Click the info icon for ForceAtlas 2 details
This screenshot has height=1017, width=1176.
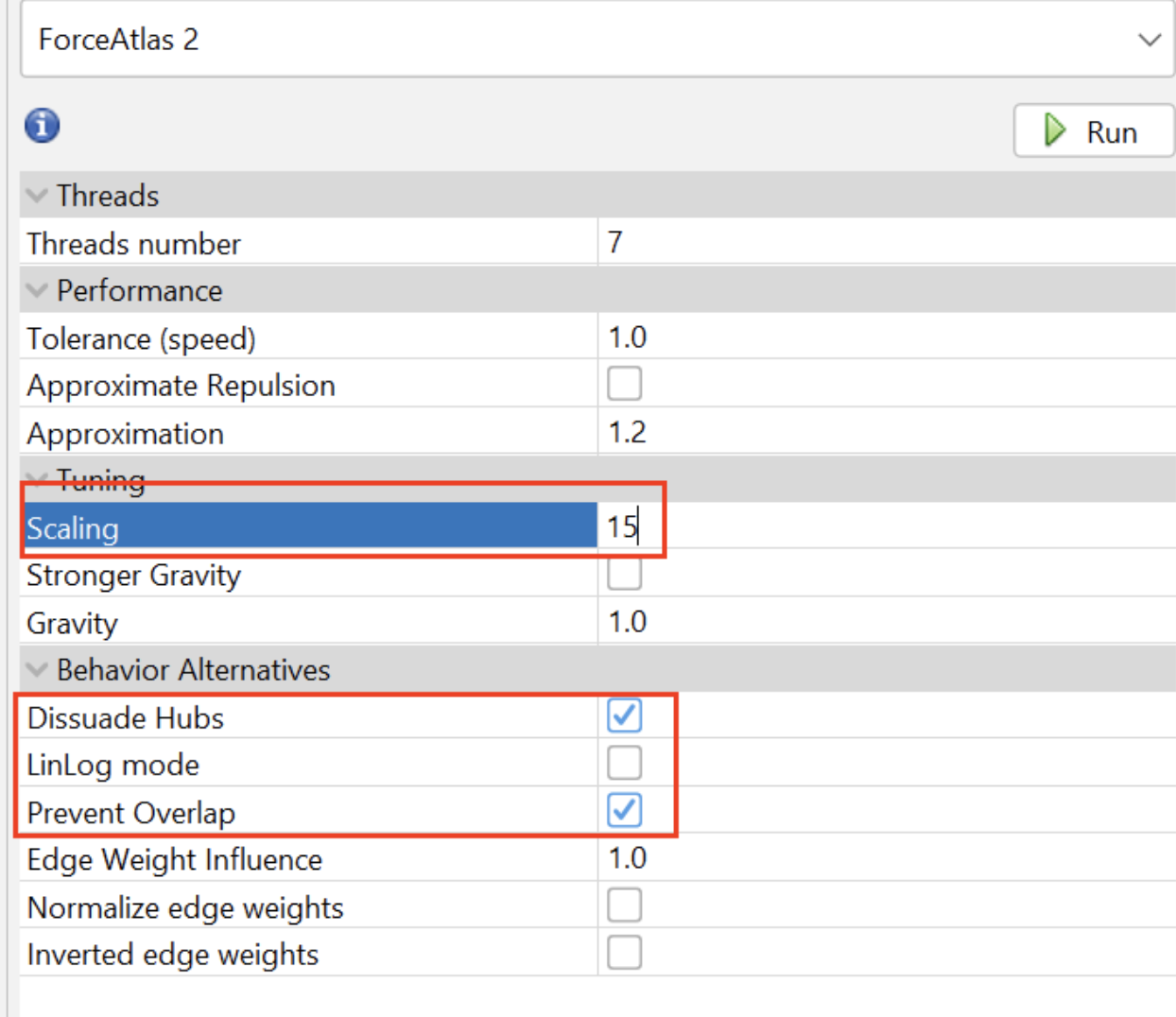point(41,125)
